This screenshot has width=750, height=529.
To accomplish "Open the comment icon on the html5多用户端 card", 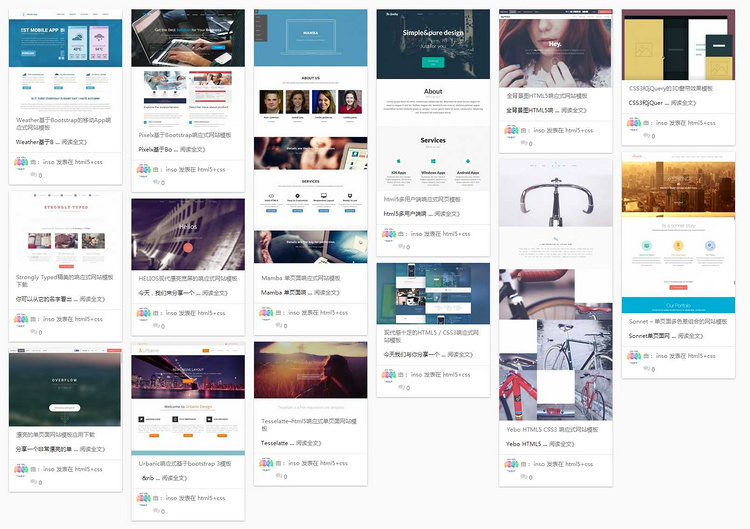I will coord(401,247).
